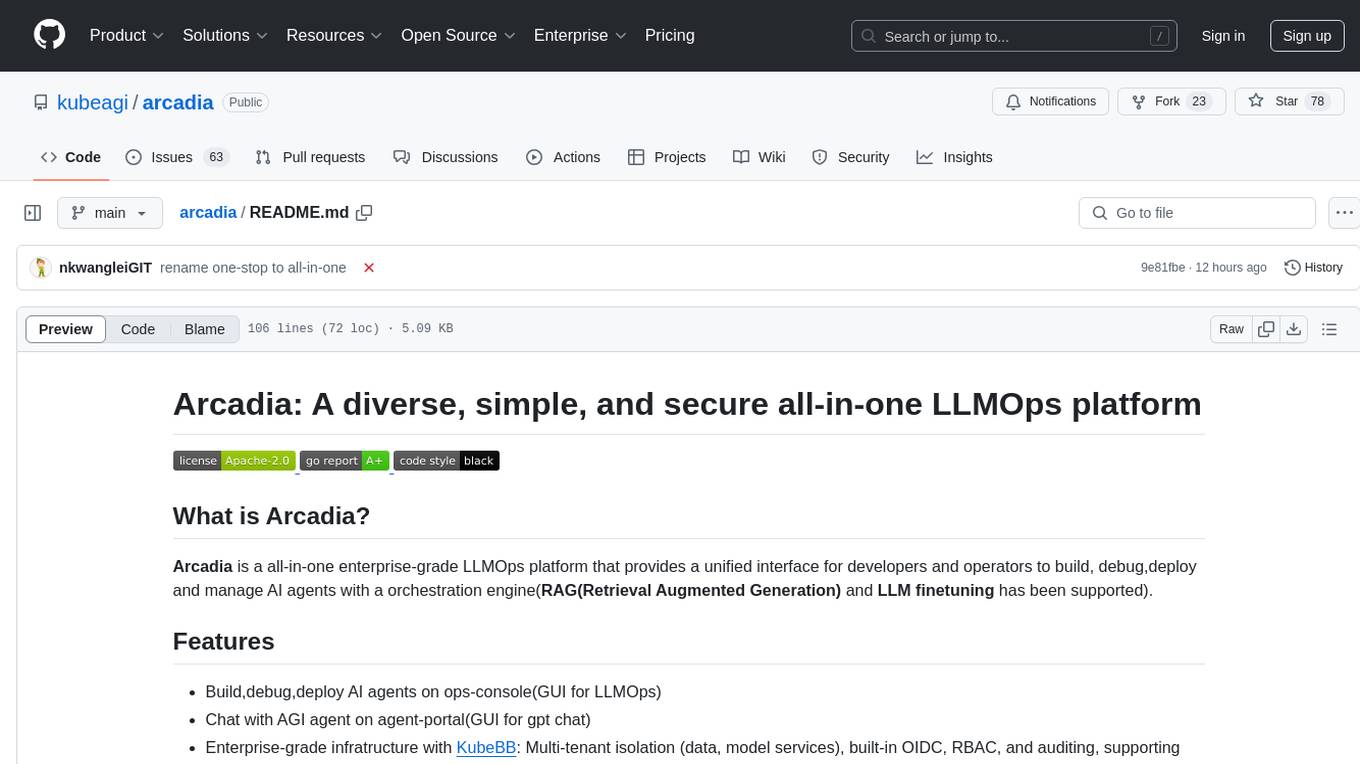Open the Code tab
1360x764 pixels.
coord(71,157)
